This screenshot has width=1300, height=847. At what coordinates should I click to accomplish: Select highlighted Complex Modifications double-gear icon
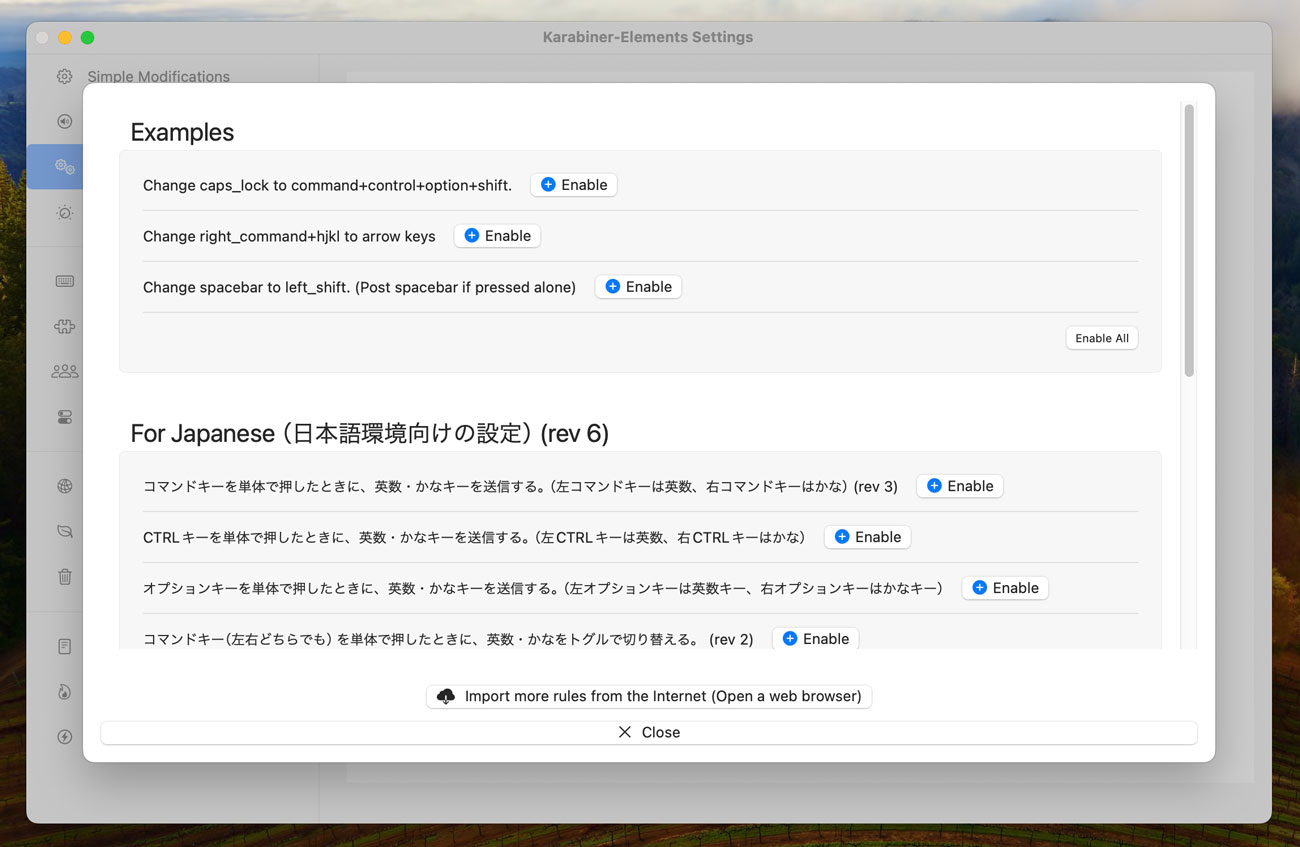64,166
